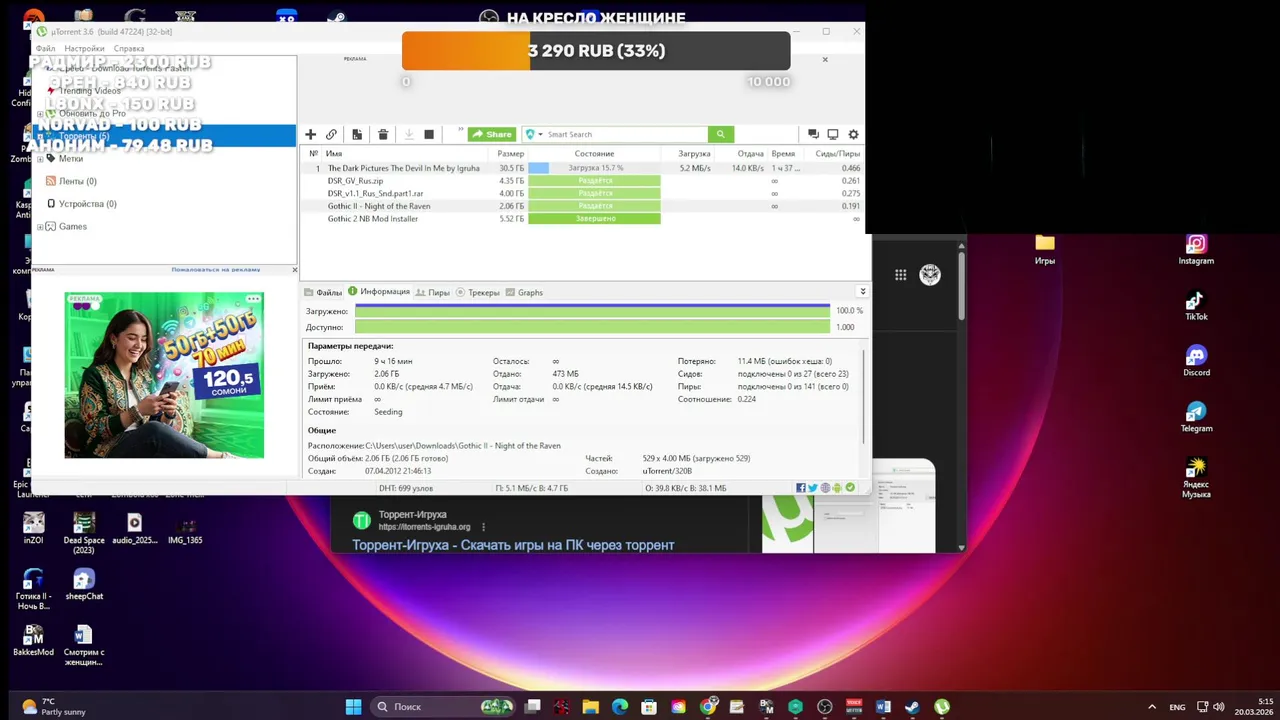1280x720 pixels.
Task: Open Telegram desktop shortcut
Action: pos(1196,417)
